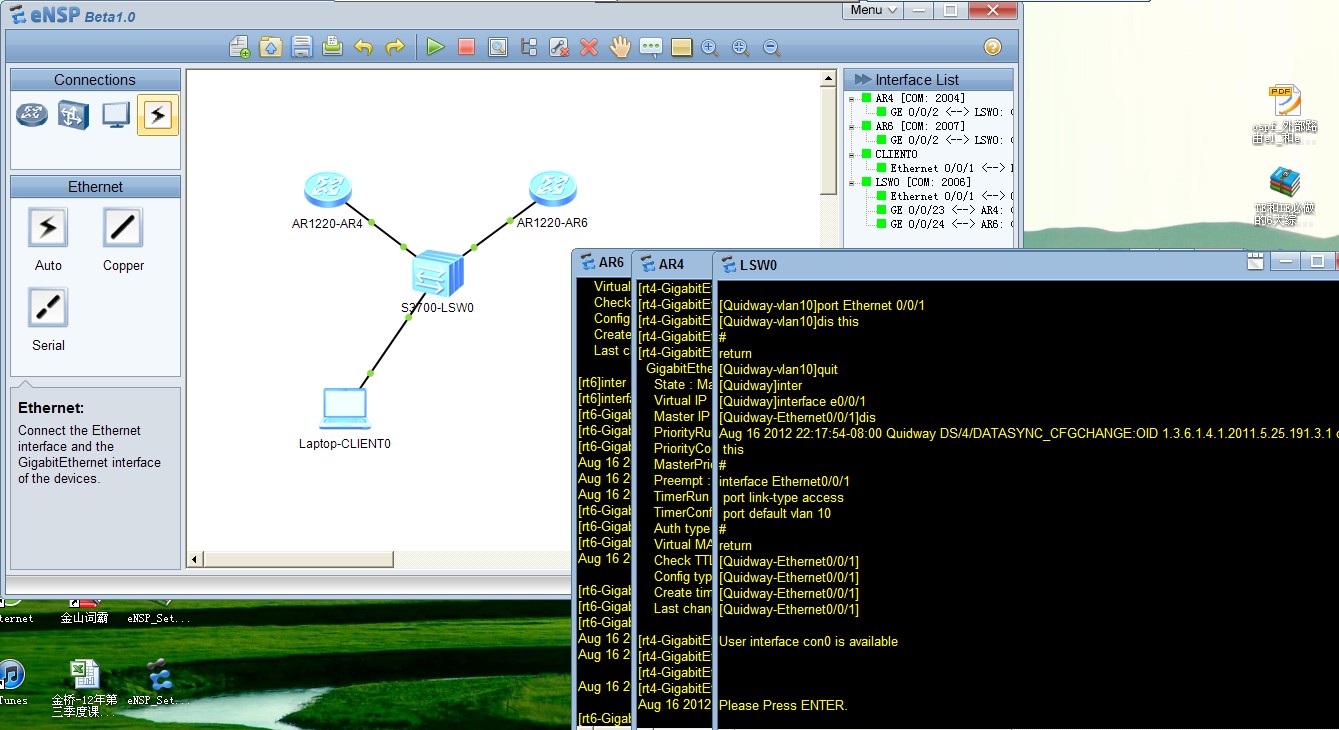Open the Menu dropdown in title bar

[873, 10]
